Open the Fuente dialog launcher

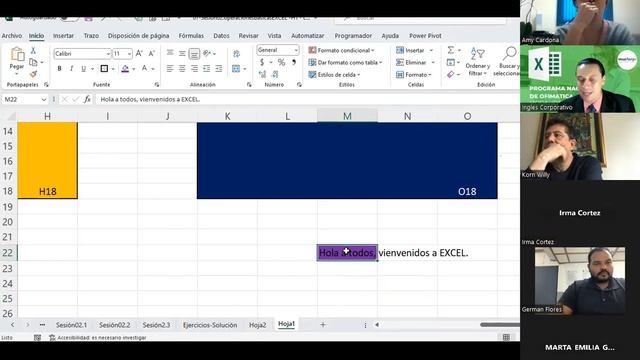tap(157, 84)
